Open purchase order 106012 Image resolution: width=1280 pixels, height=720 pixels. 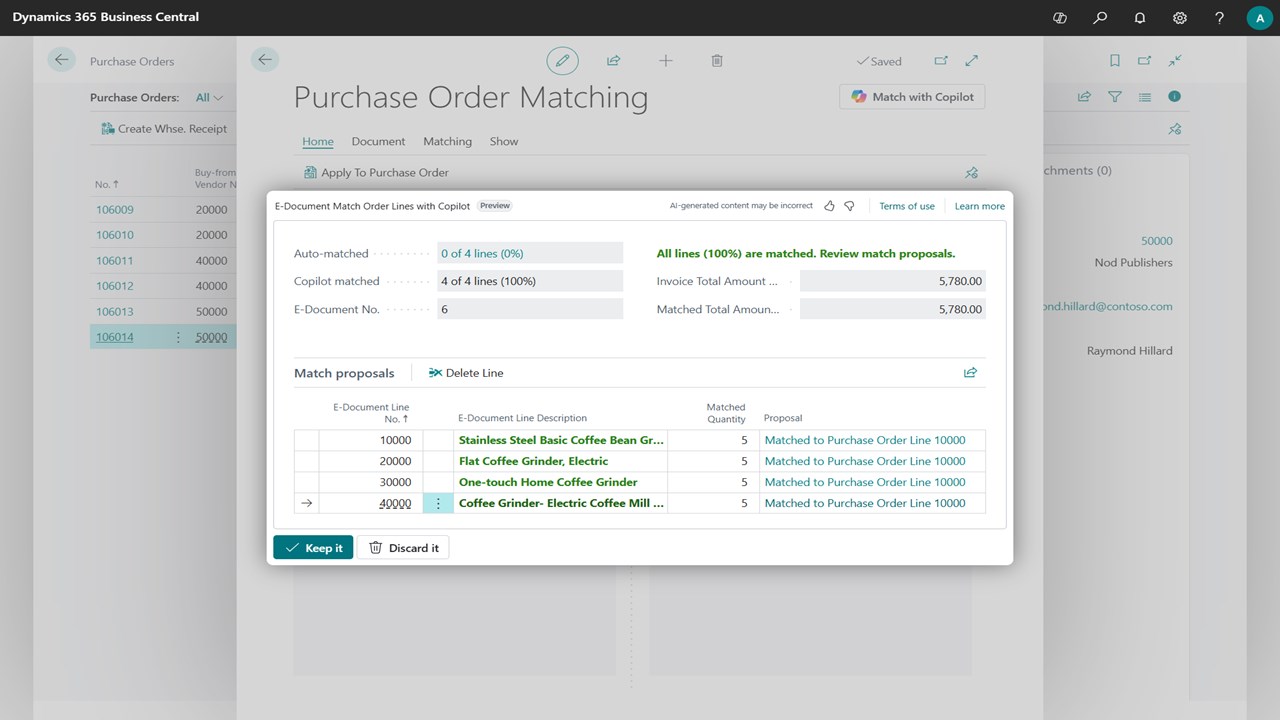(x=114, y=286)
